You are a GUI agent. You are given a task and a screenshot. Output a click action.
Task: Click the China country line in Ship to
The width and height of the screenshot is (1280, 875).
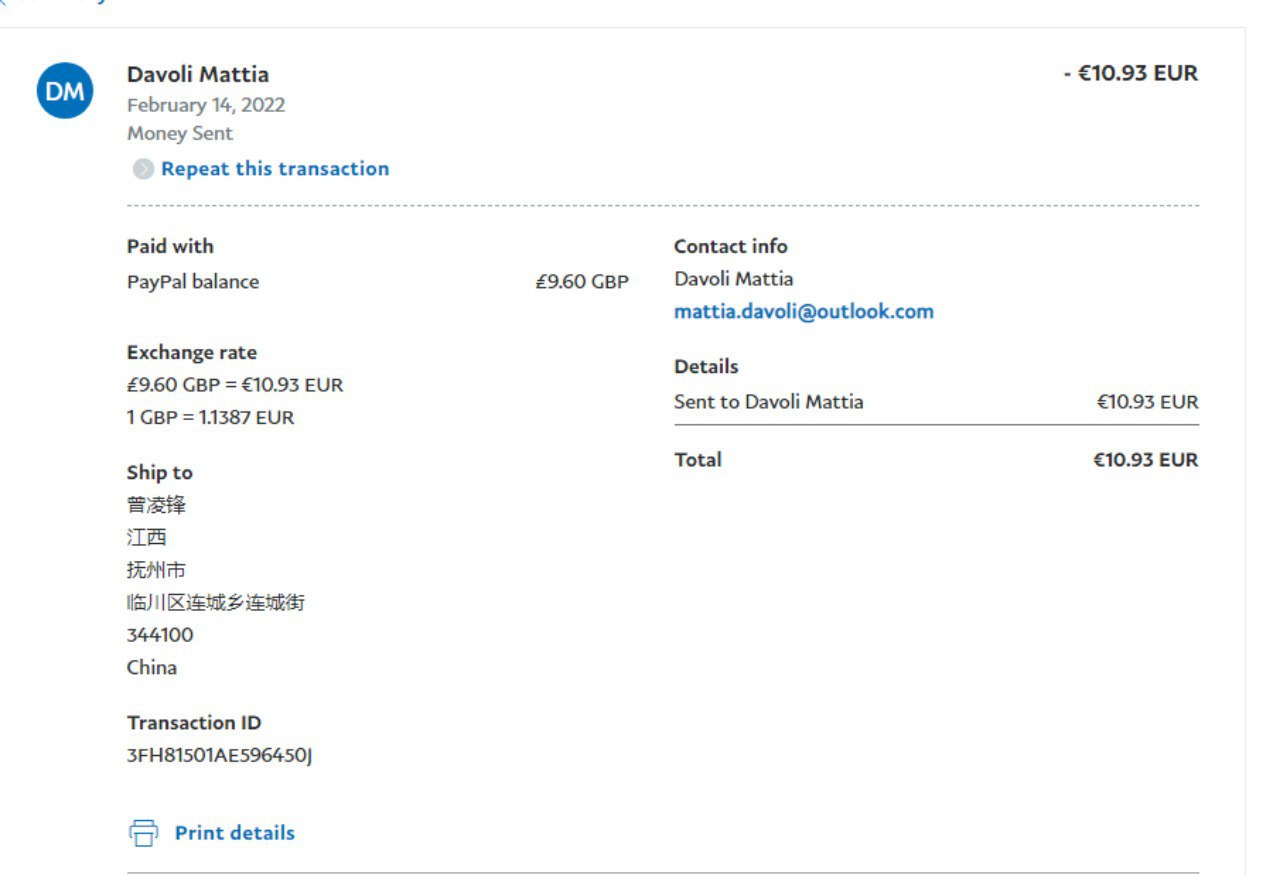click(x=152, y=667)
